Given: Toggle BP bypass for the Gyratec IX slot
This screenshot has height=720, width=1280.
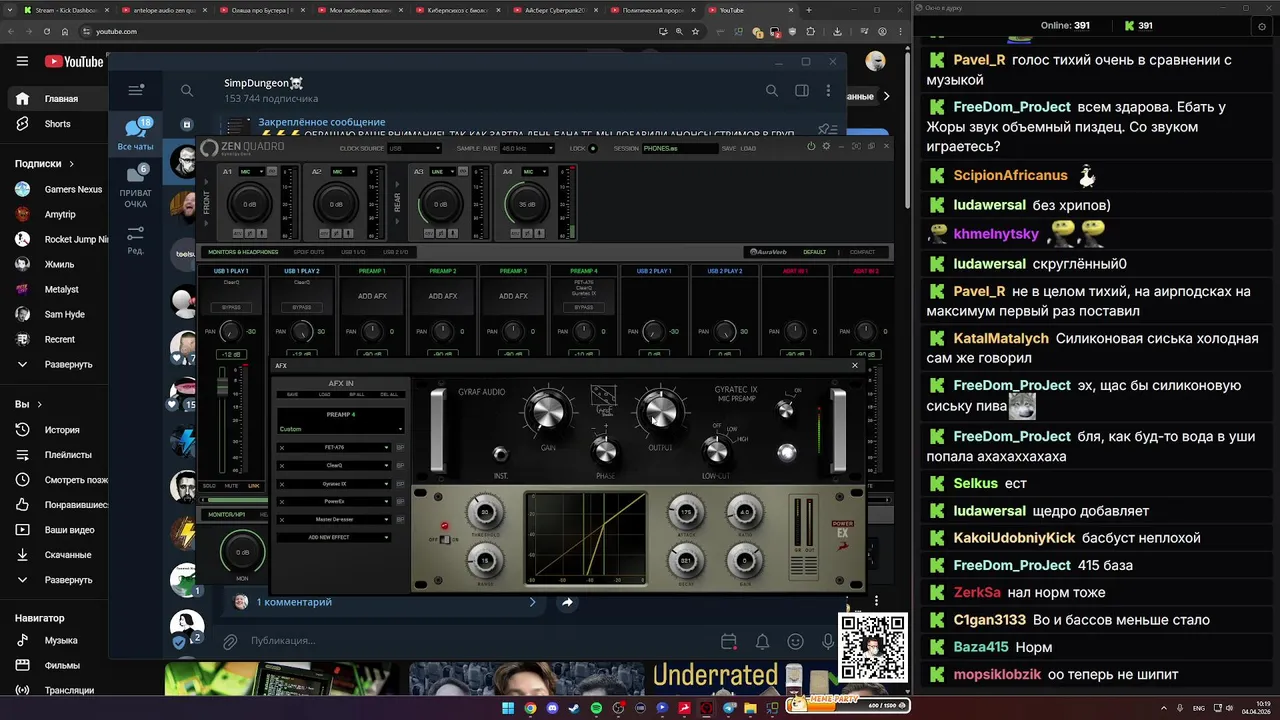Looking at the screenshot, I should 400,484.
